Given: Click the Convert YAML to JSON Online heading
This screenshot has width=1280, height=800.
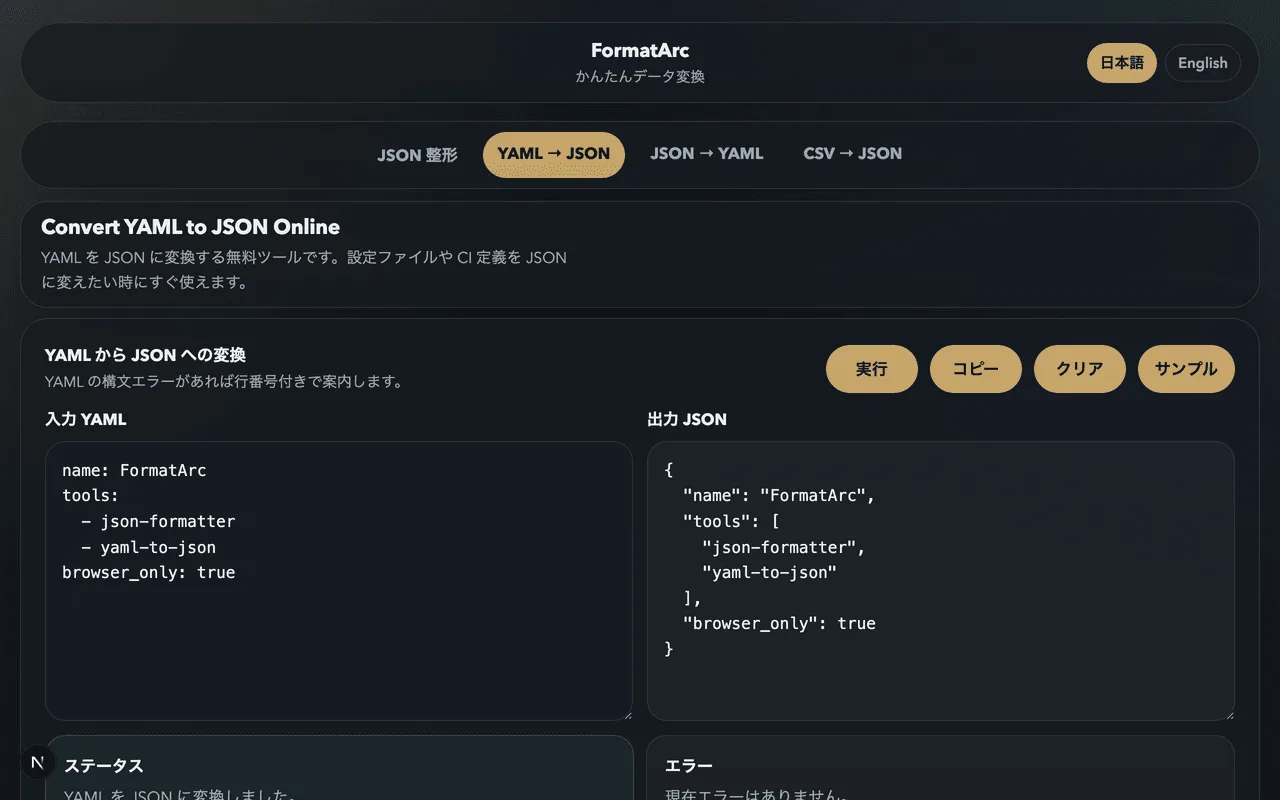Looking at the screenshot, I should click(x=189, y=227).
